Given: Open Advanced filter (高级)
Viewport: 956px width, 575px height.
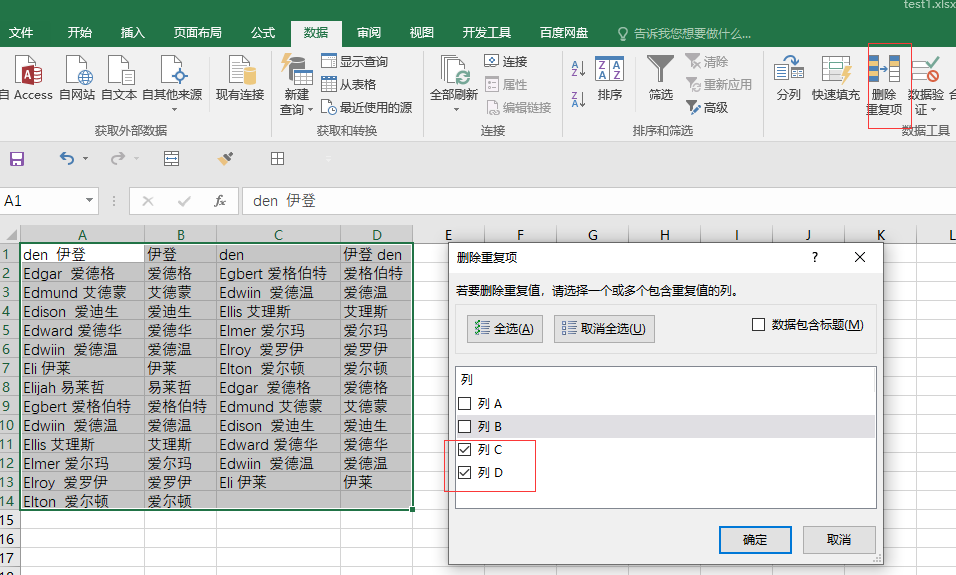Looking at the screenshot, I should click(x=707, y=107).
